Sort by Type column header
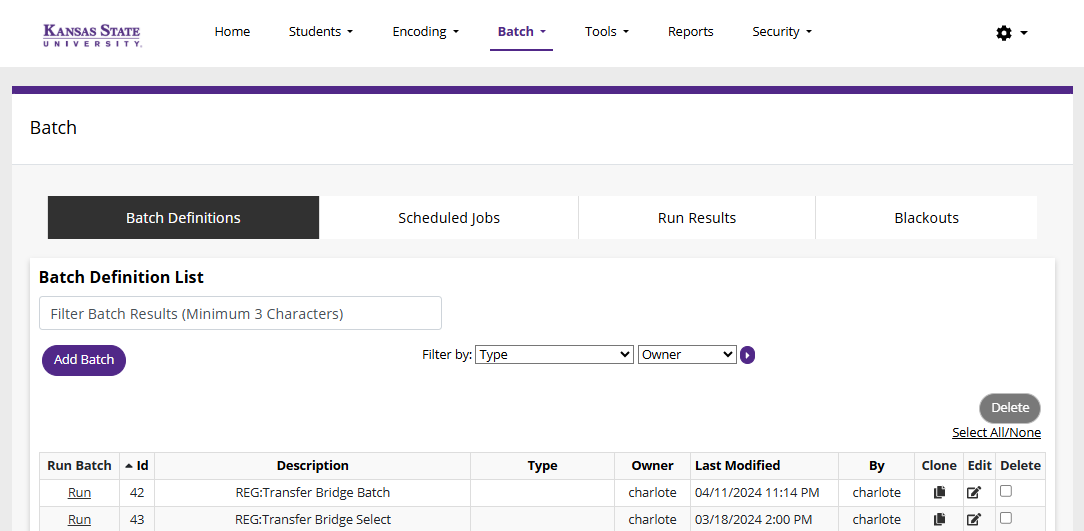This screenshot has width=1084, height=531. (x=543, y=466)
